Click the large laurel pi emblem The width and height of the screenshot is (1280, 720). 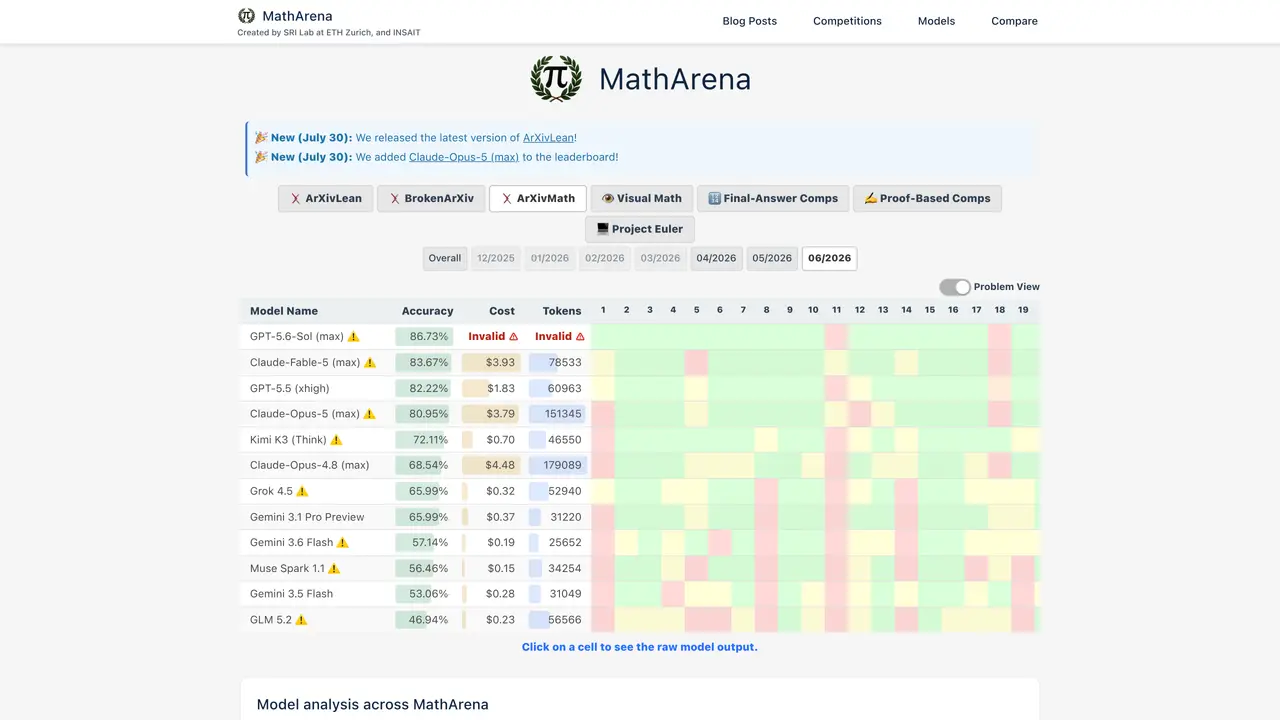point(556,79)
